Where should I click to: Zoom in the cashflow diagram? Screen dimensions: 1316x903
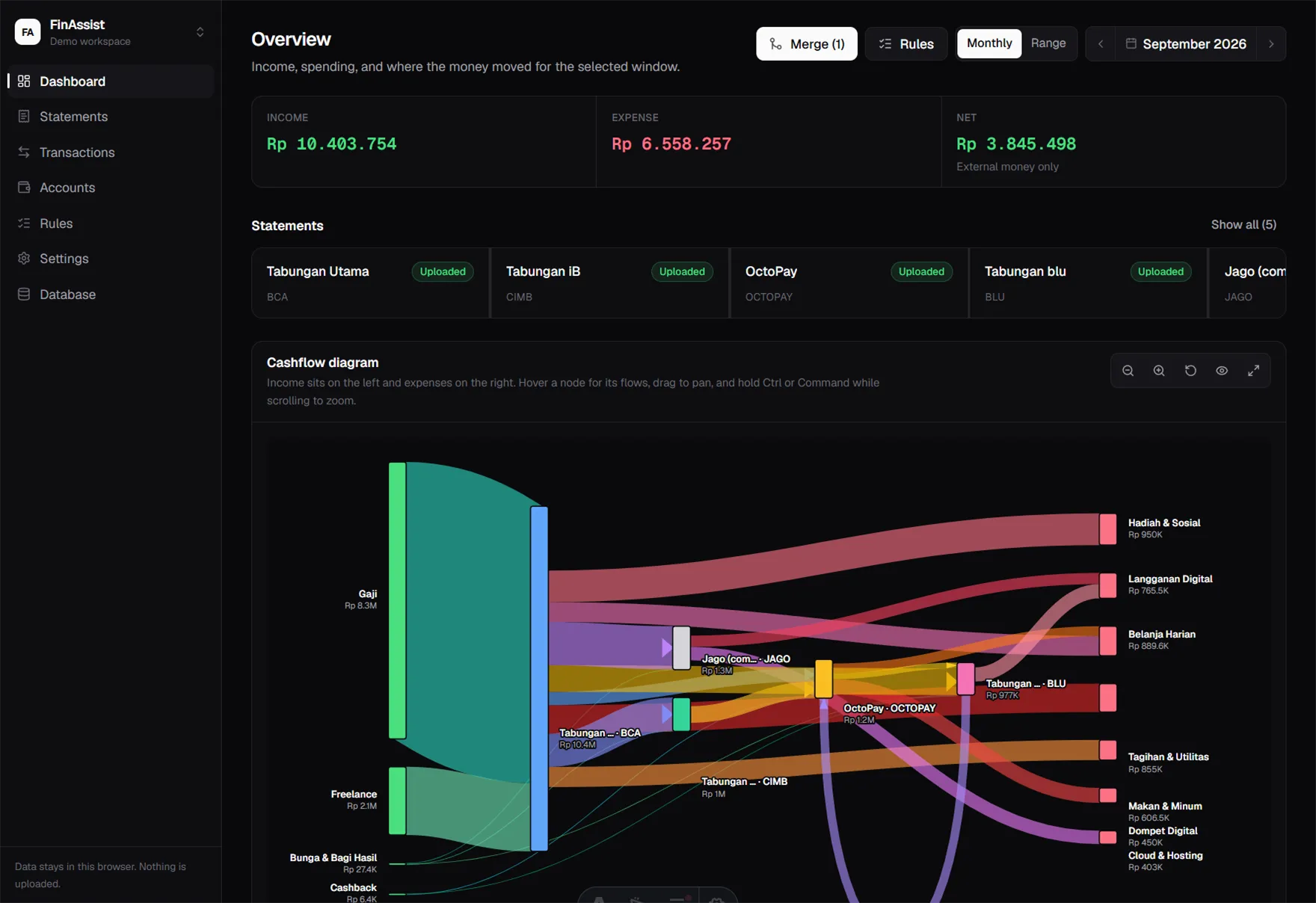(x=1159, y=371)
